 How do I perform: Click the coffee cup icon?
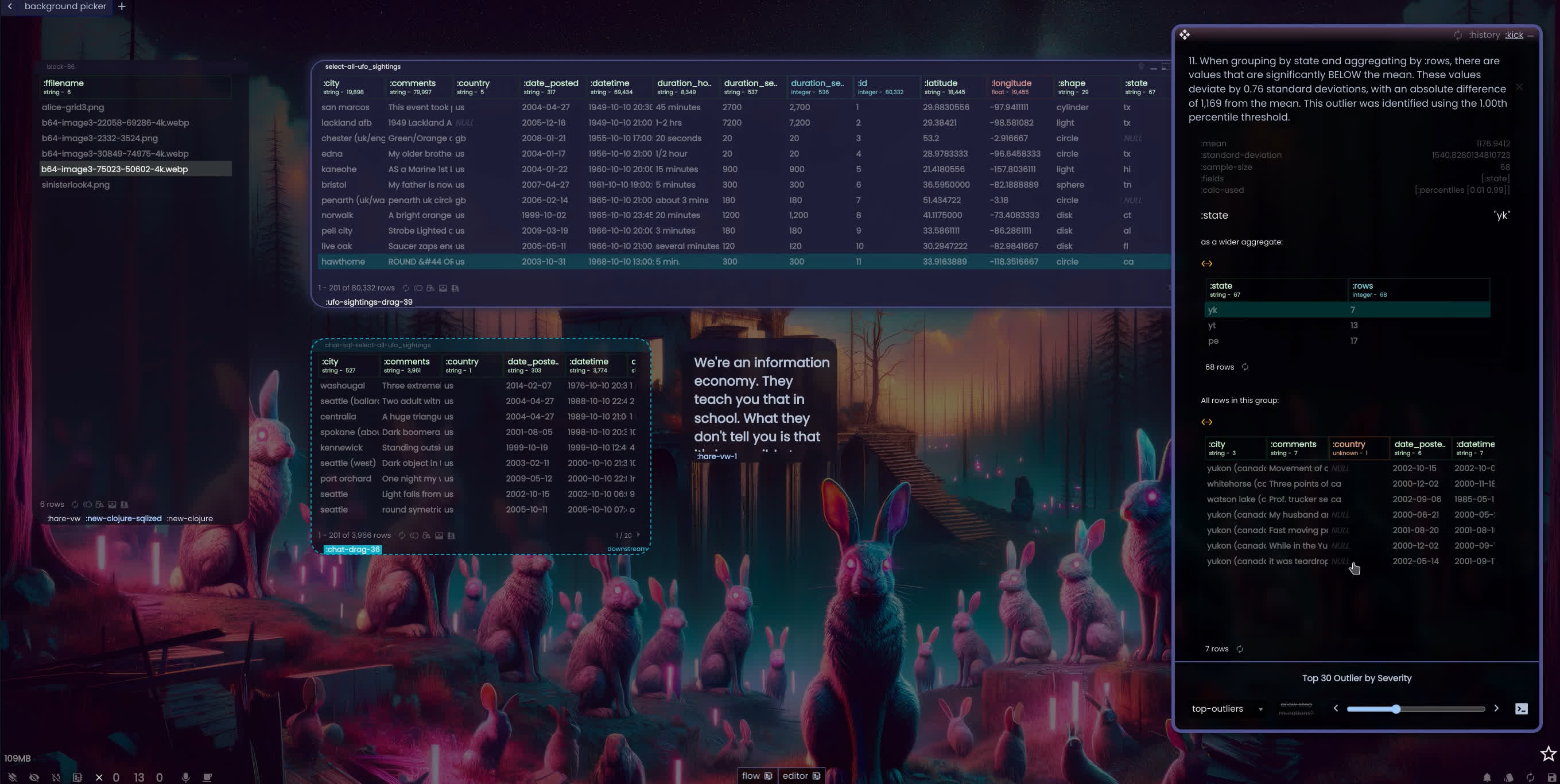coord(207,777)
